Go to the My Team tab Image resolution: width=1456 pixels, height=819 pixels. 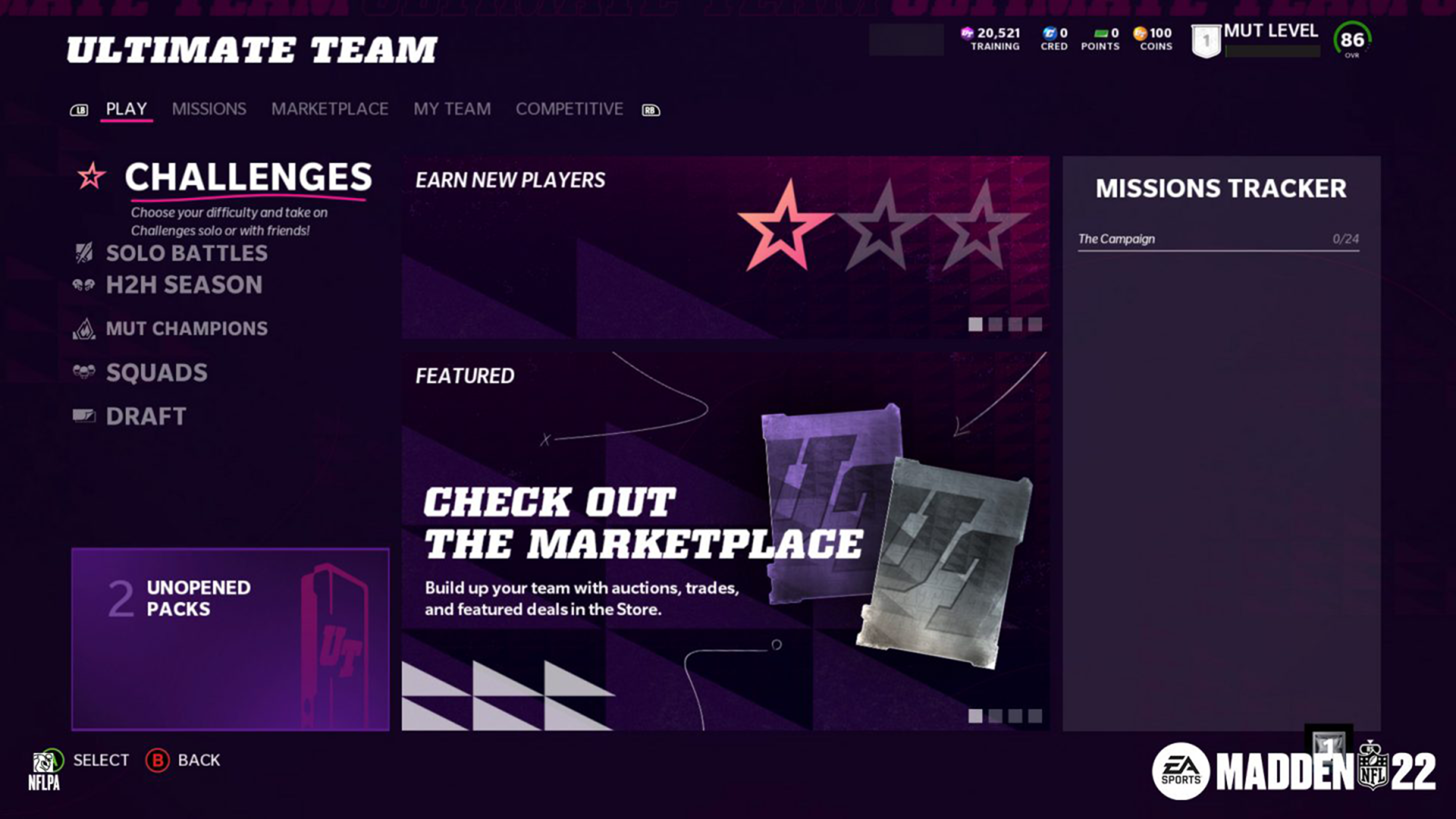[x=452, y=109]
